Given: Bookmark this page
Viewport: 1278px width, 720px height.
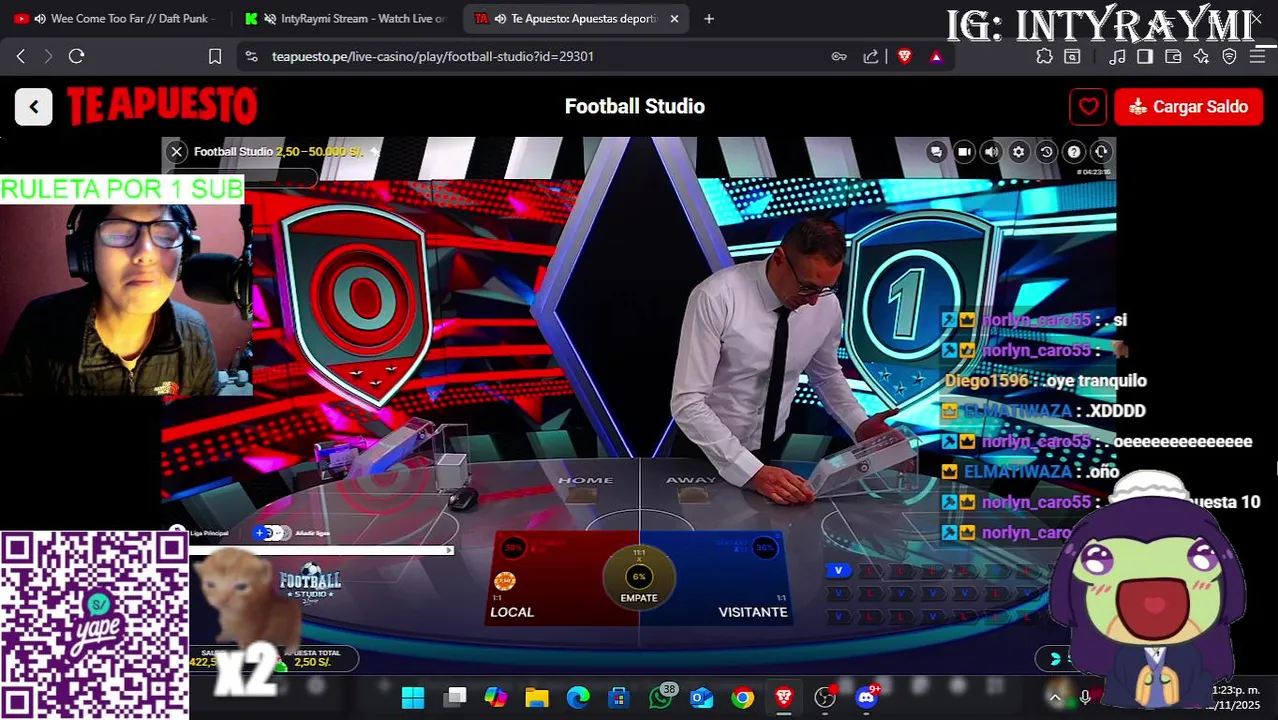Looking at the screenshot, I should click(x=215, y=56).
